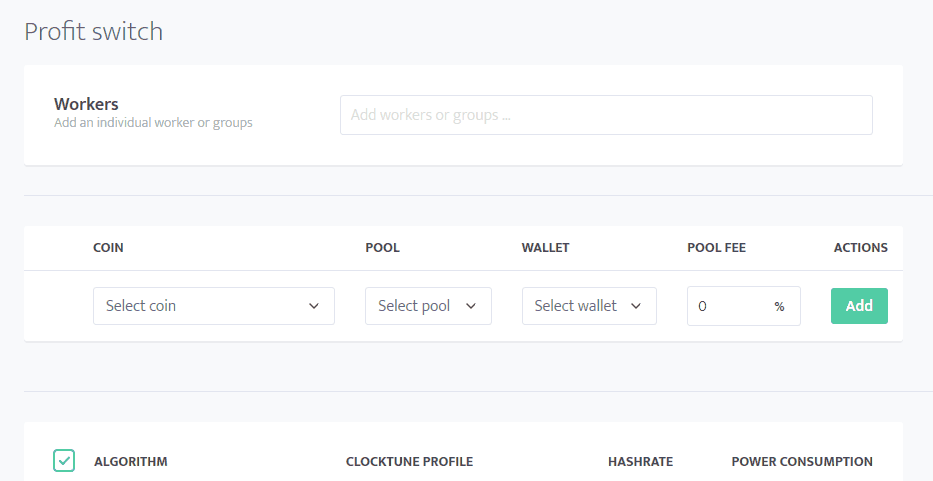Open the Select pool dropdown

point(428,306)
